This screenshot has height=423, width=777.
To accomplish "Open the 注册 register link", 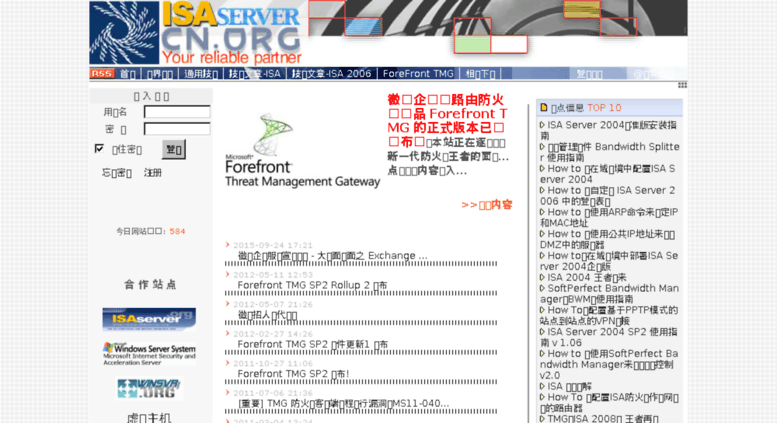I will click(153, 173).
